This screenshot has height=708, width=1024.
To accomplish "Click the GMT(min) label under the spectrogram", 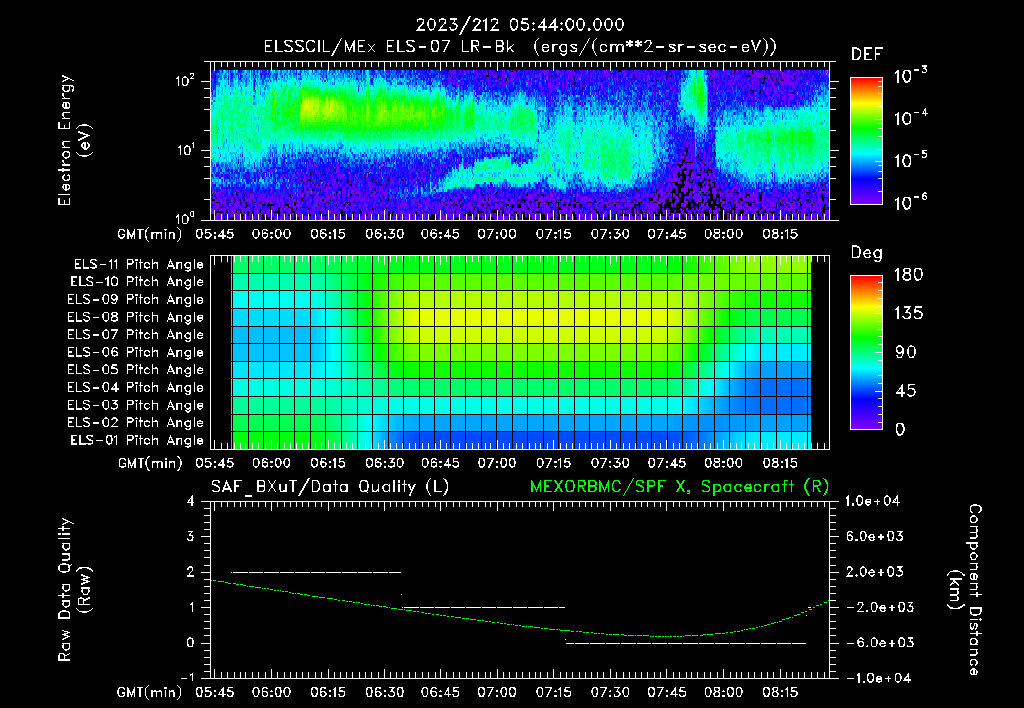I will (150, 234).
